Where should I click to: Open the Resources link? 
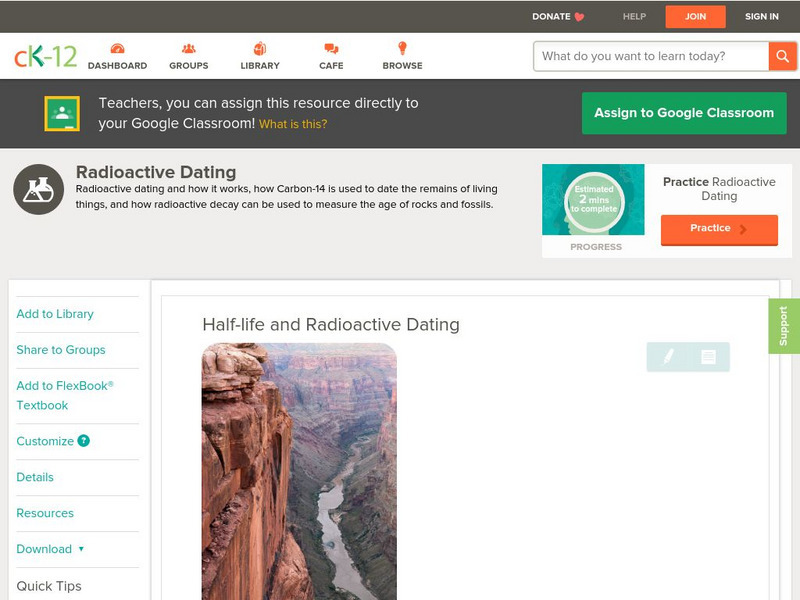coord(45,513)
